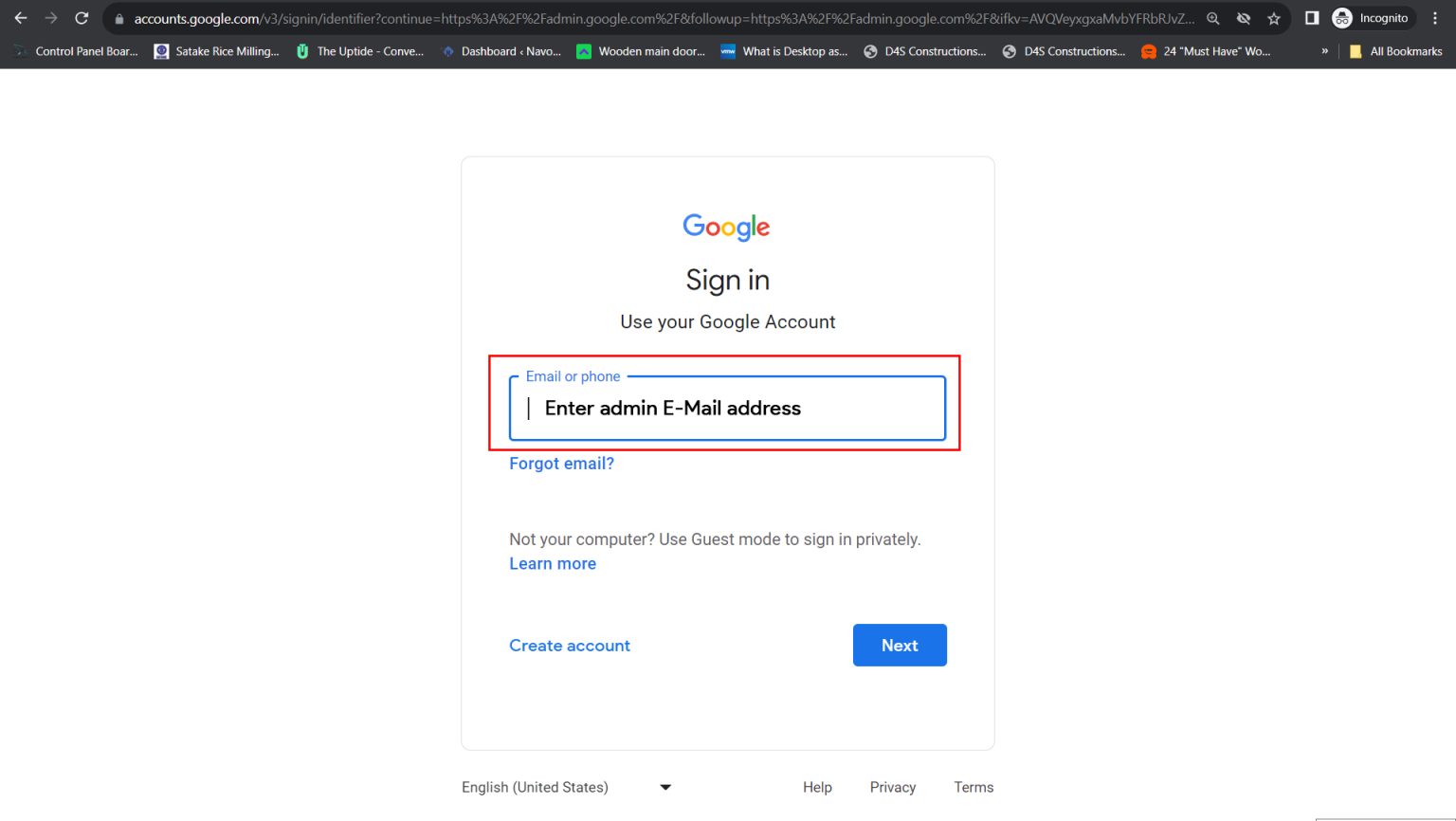Select Create account
1456x821 pixels.
570,645
